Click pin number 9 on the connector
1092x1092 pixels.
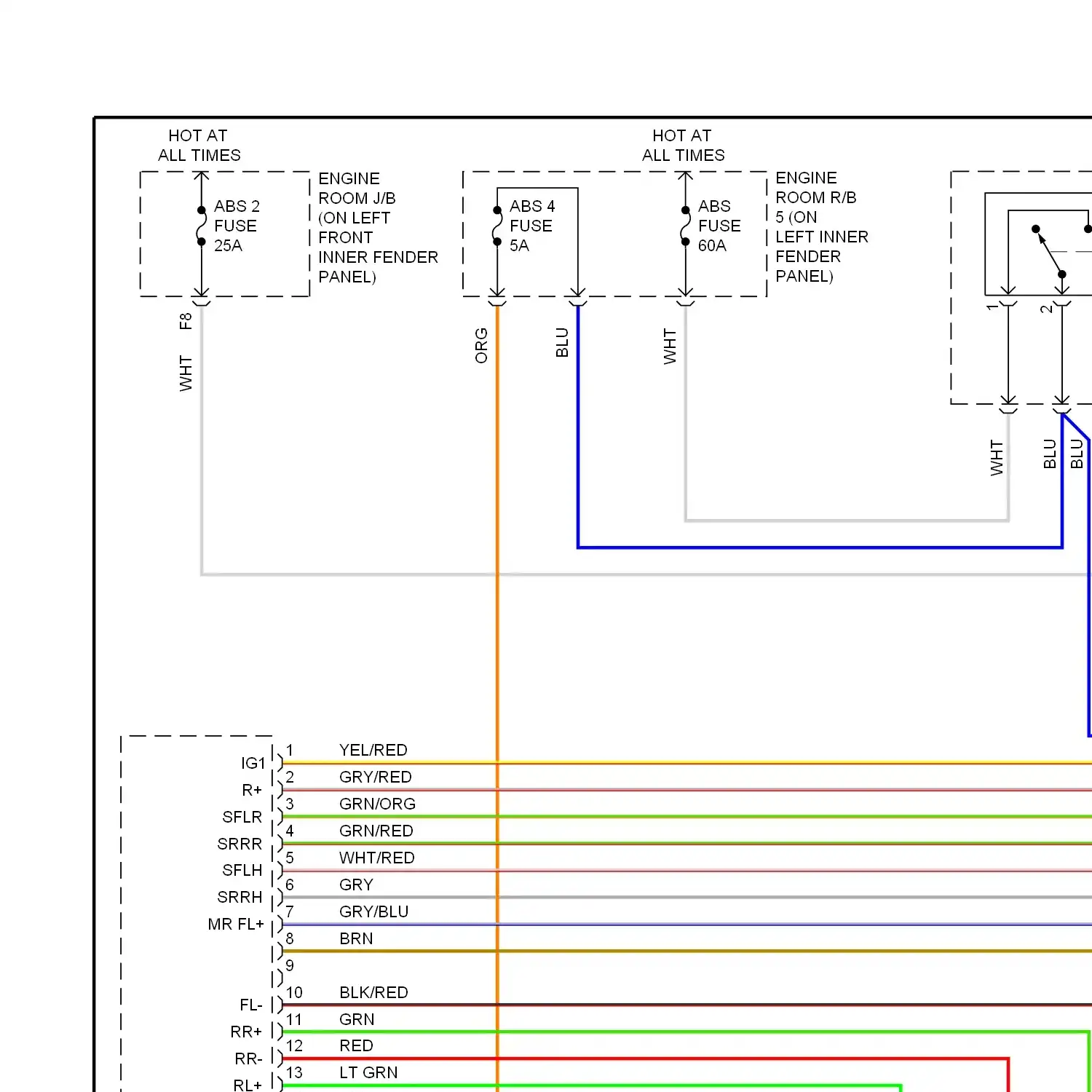(290, 965)
